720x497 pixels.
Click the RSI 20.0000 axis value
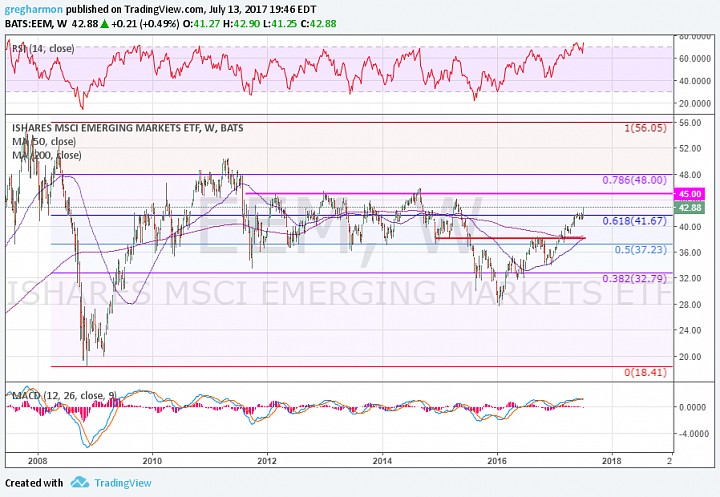pos(695,103)
